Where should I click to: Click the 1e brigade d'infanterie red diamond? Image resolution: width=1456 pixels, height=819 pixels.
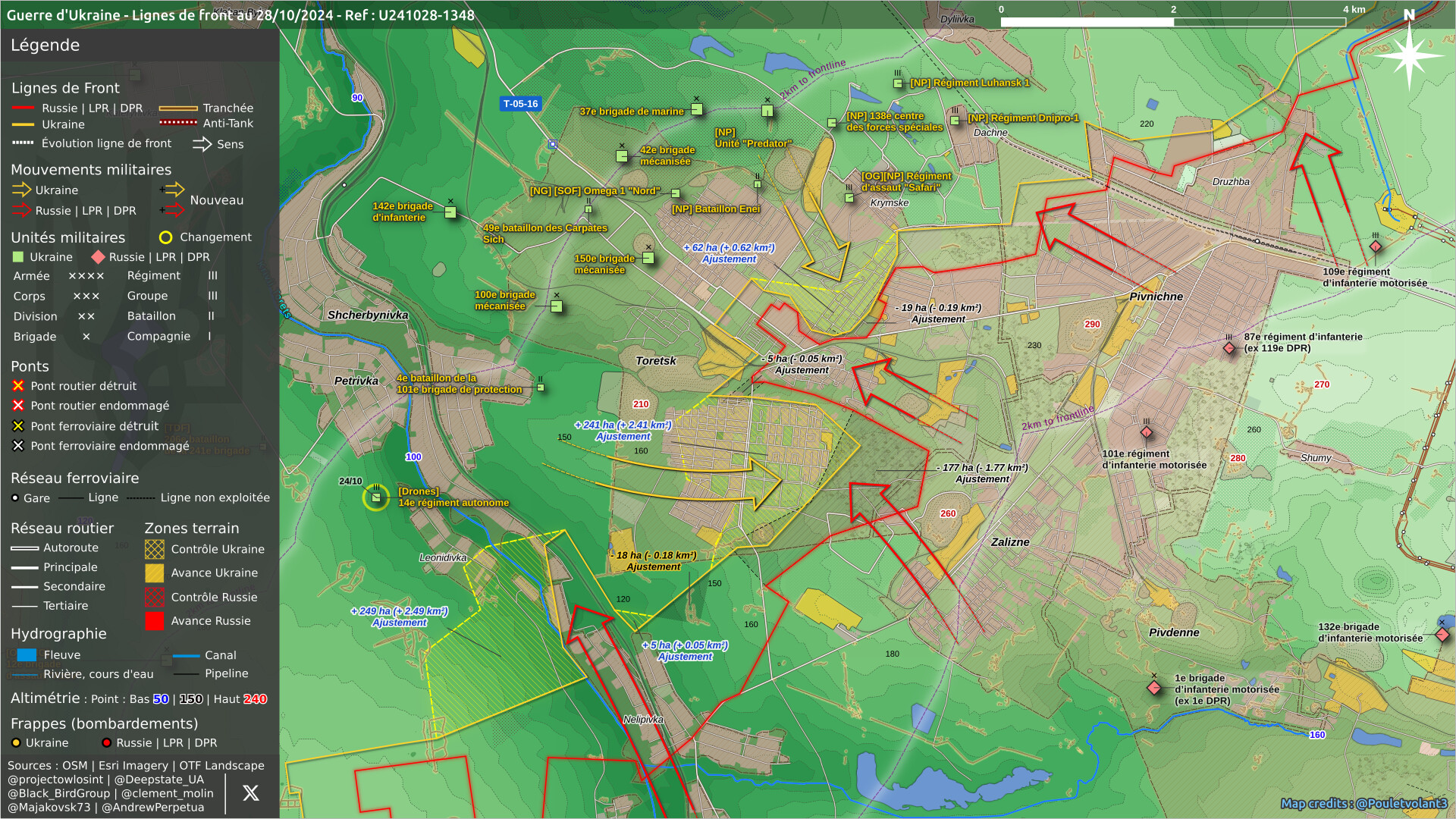point(1154,688)
